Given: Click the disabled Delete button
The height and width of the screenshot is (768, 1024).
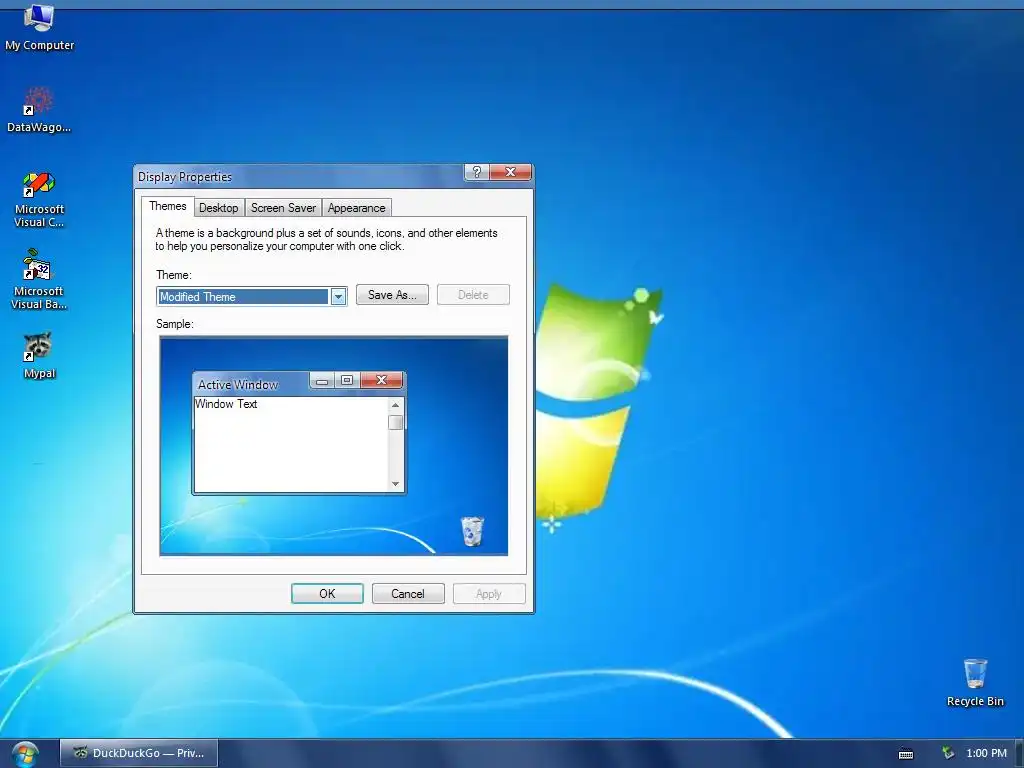Looking at the screenshot, I should pyautogui.click(x=473, y=295).
